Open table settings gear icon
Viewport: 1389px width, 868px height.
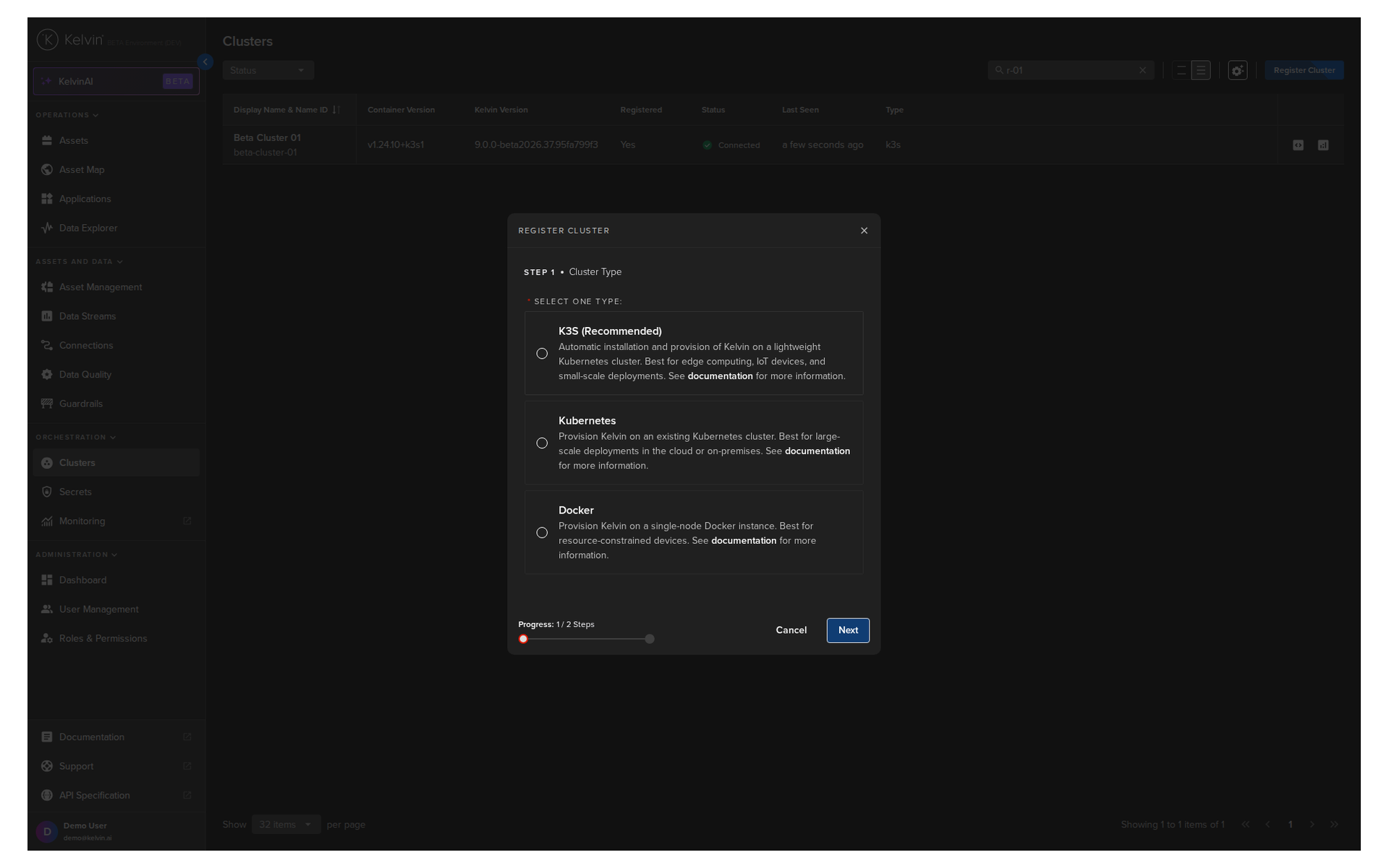1237,70
